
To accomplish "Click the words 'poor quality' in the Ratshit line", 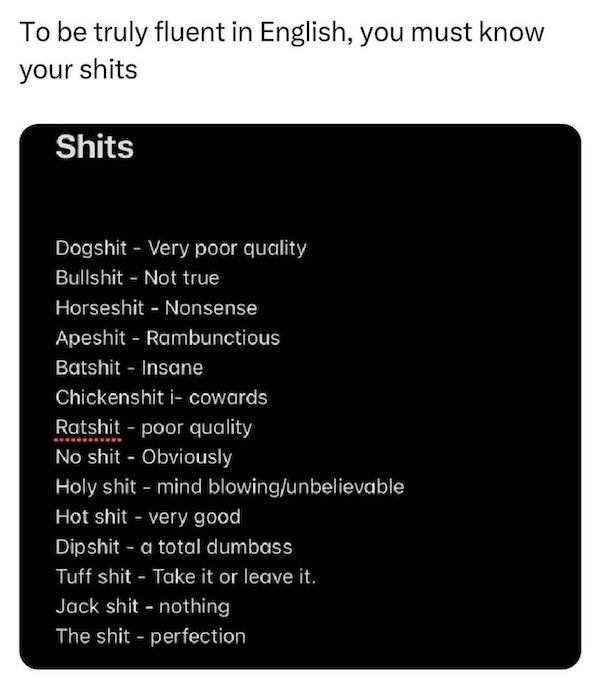I will [195, 427].
